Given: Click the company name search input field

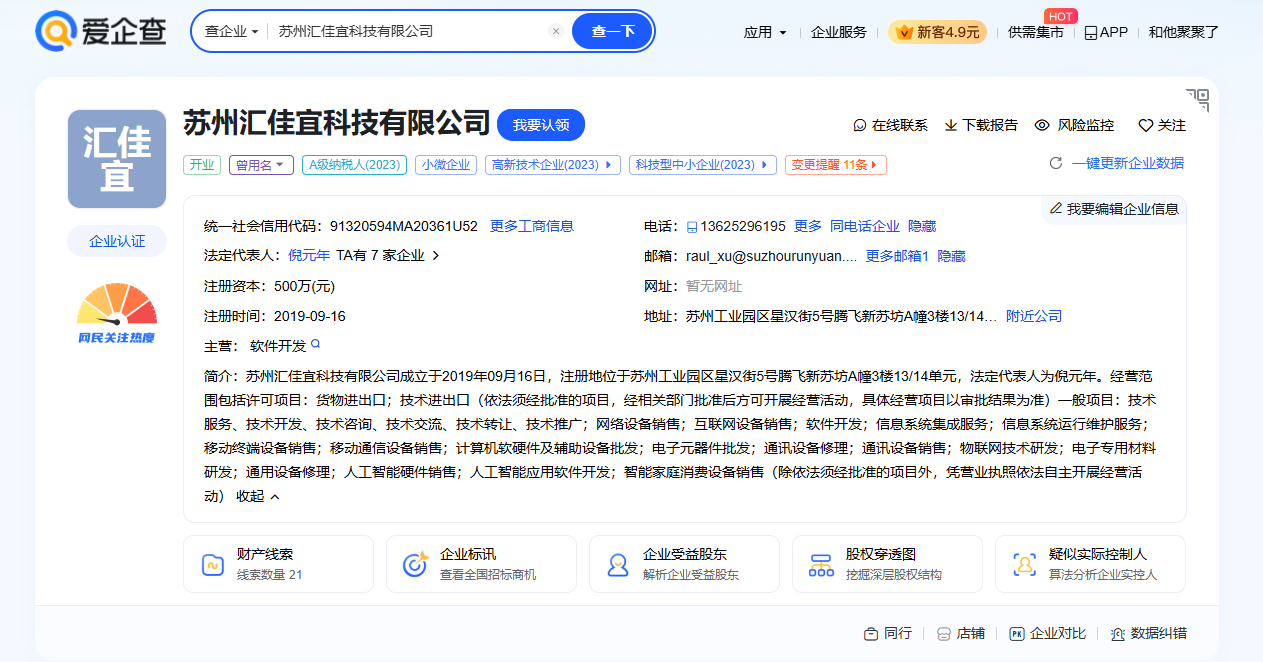Looking at the screenshot, I should 410,31.
